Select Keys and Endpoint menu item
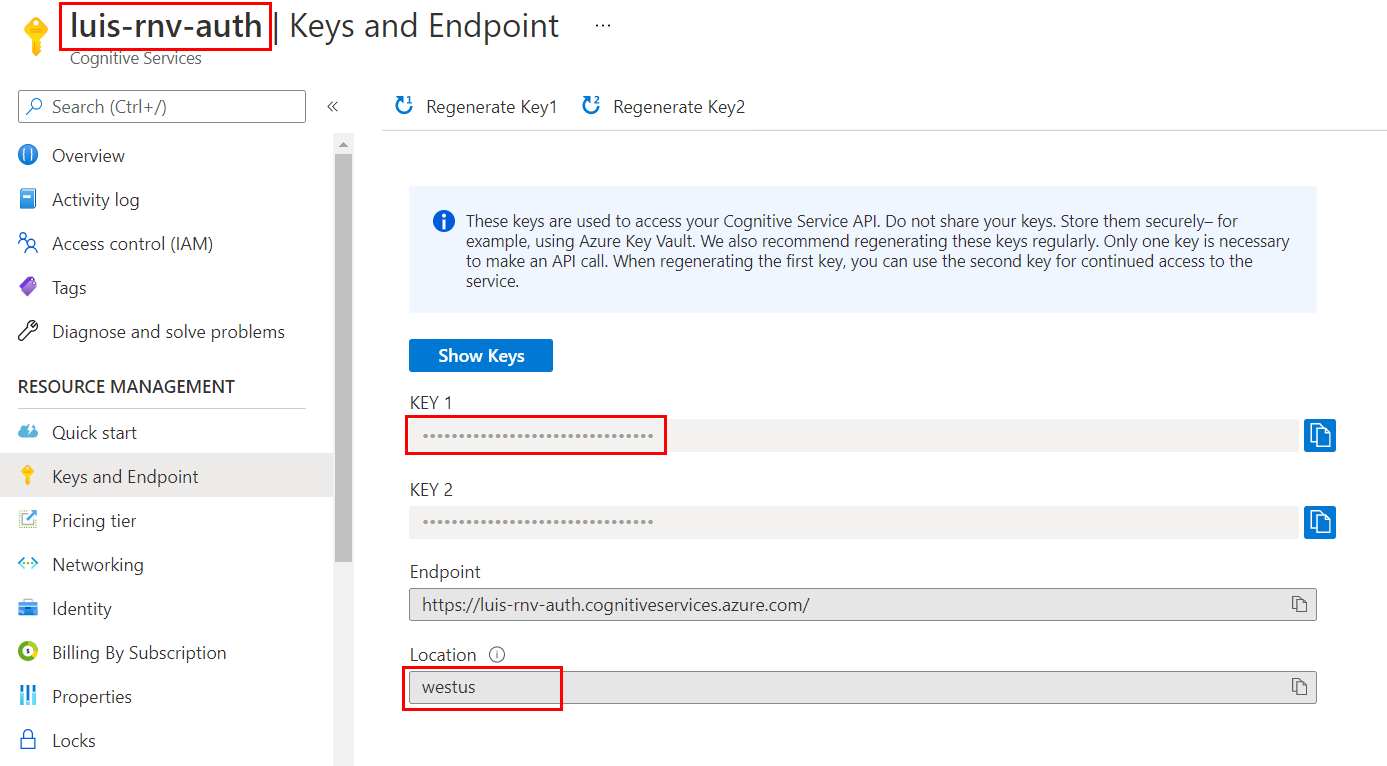Screen dimensions: 1387x766 tap(167, 476)
